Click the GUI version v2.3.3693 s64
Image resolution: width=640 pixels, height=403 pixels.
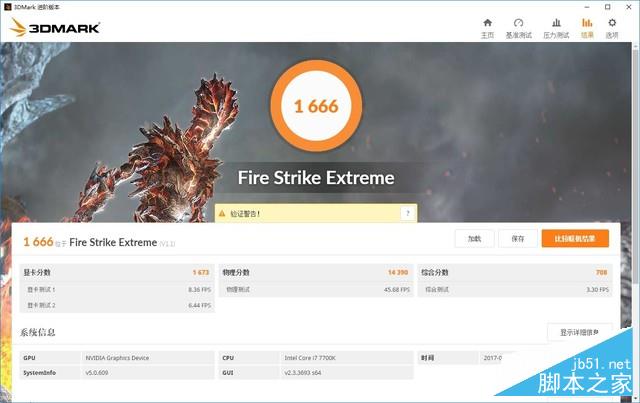[x=302, y=373]
